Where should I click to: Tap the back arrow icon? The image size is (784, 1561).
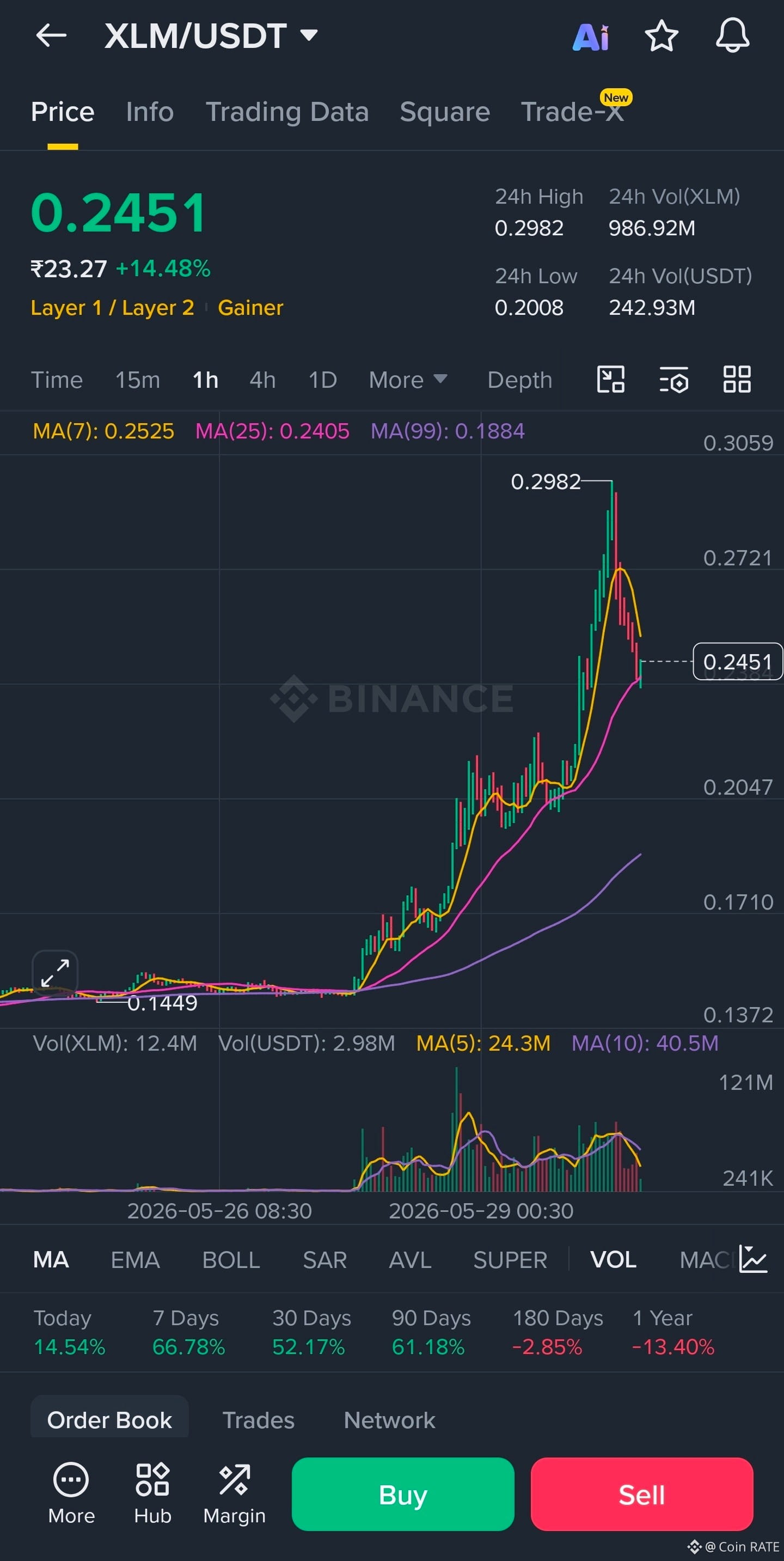[51, 36]
